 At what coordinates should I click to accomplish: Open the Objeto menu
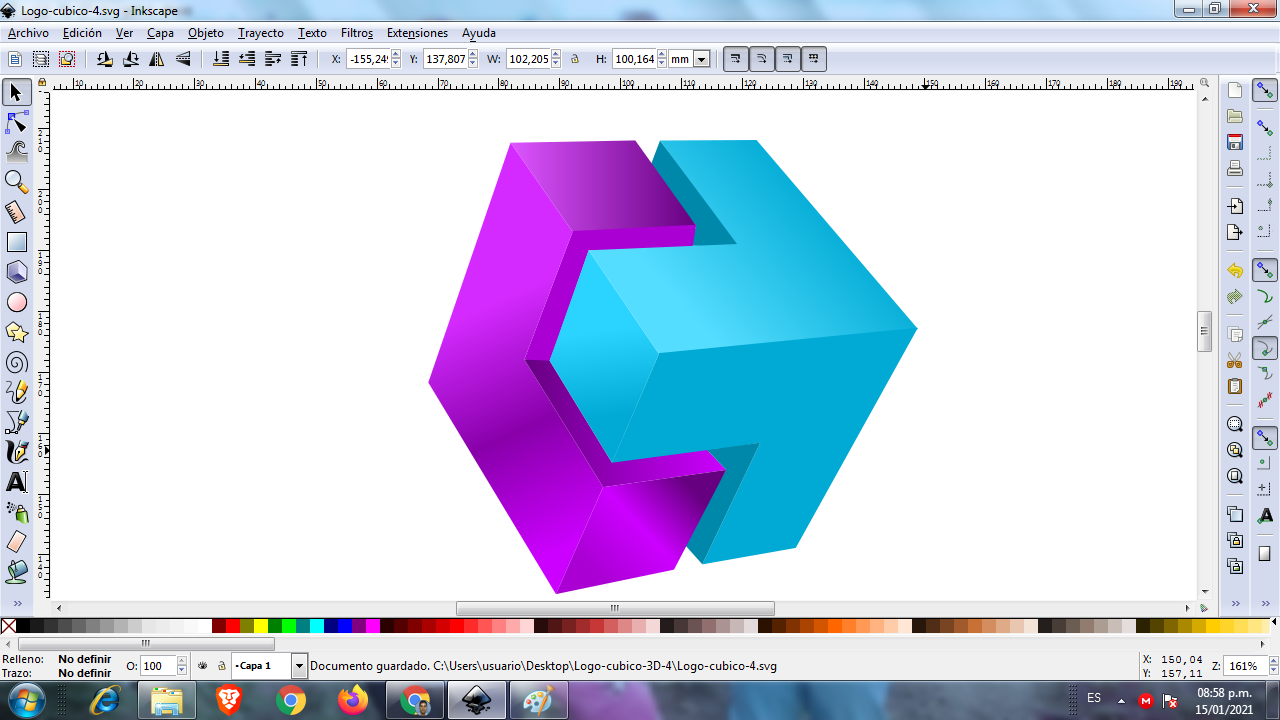point(206,33)
